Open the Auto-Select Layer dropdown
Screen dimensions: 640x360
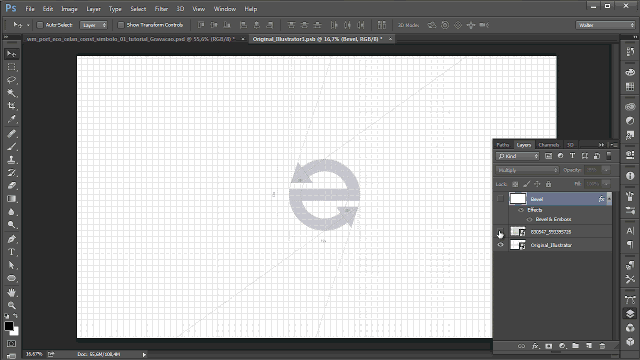point(93,25)
